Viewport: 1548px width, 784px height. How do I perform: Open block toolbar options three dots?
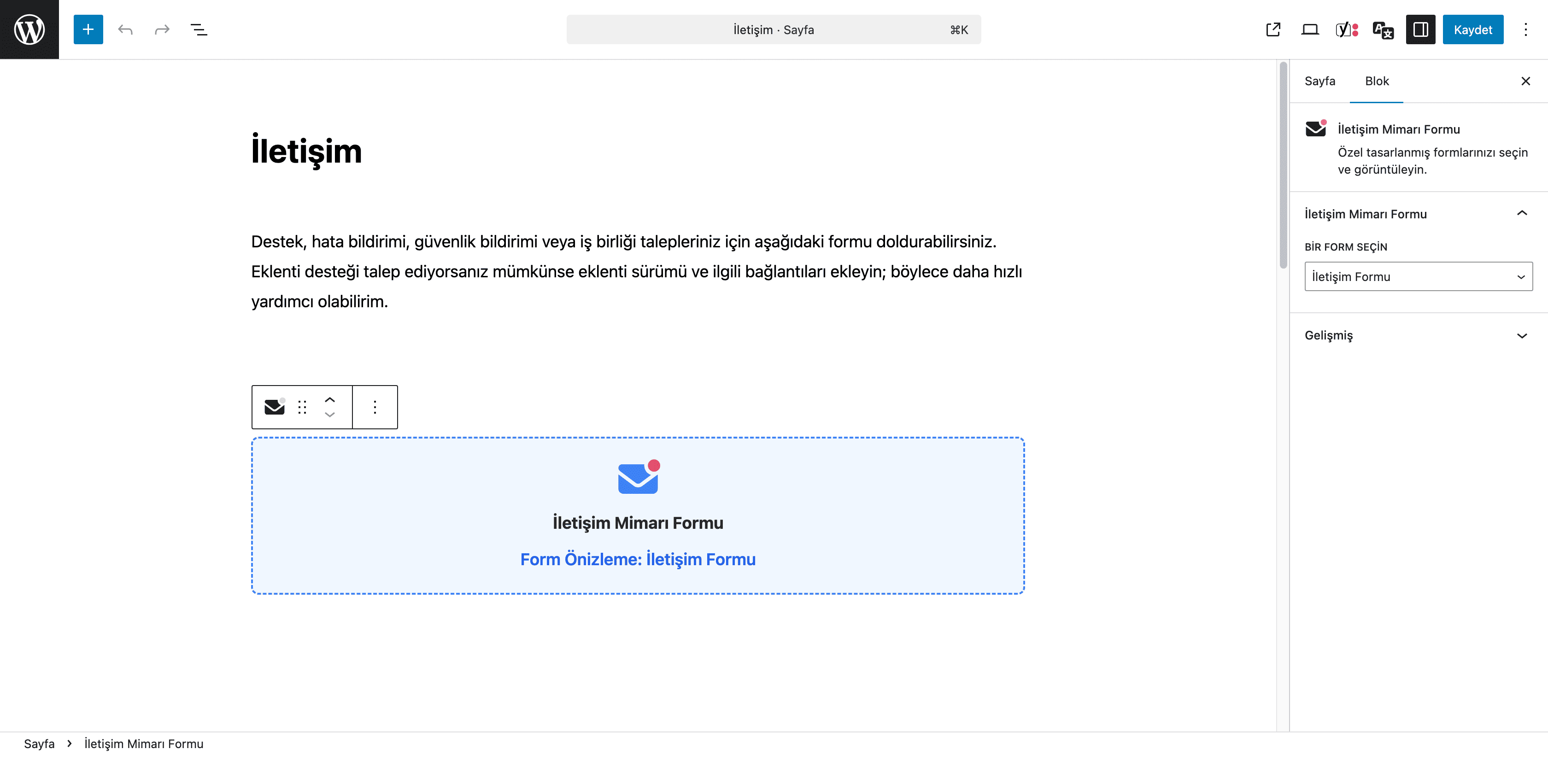click(x=375, y=407)
